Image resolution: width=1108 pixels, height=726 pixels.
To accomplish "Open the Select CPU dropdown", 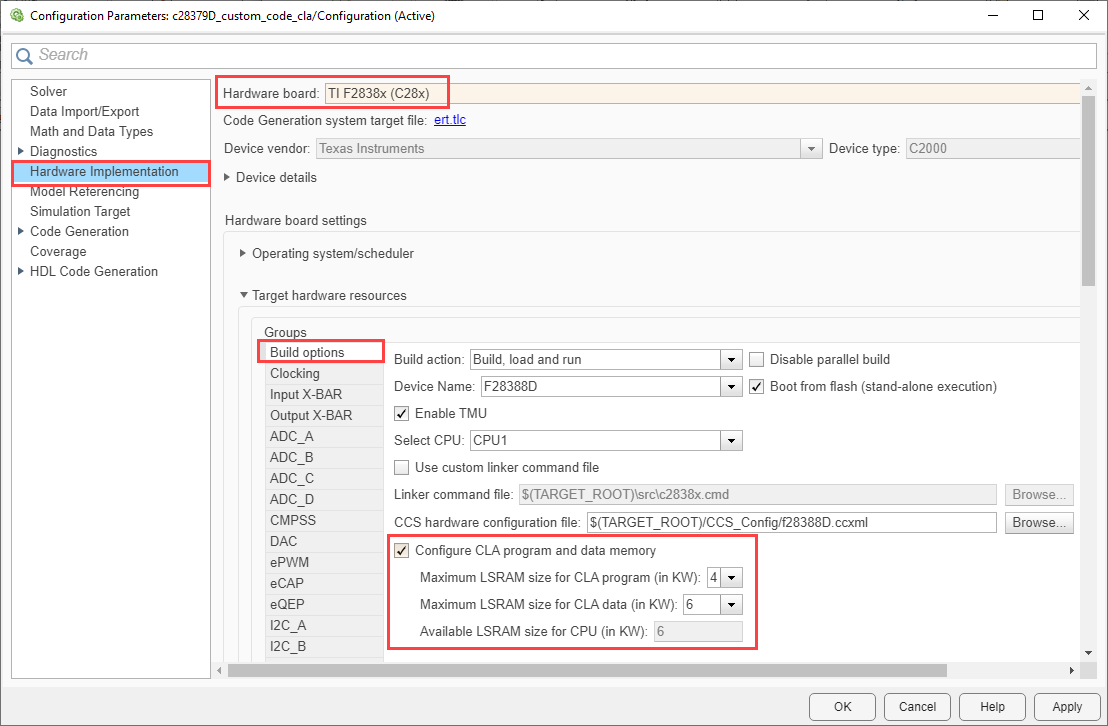I will (606, 440).
